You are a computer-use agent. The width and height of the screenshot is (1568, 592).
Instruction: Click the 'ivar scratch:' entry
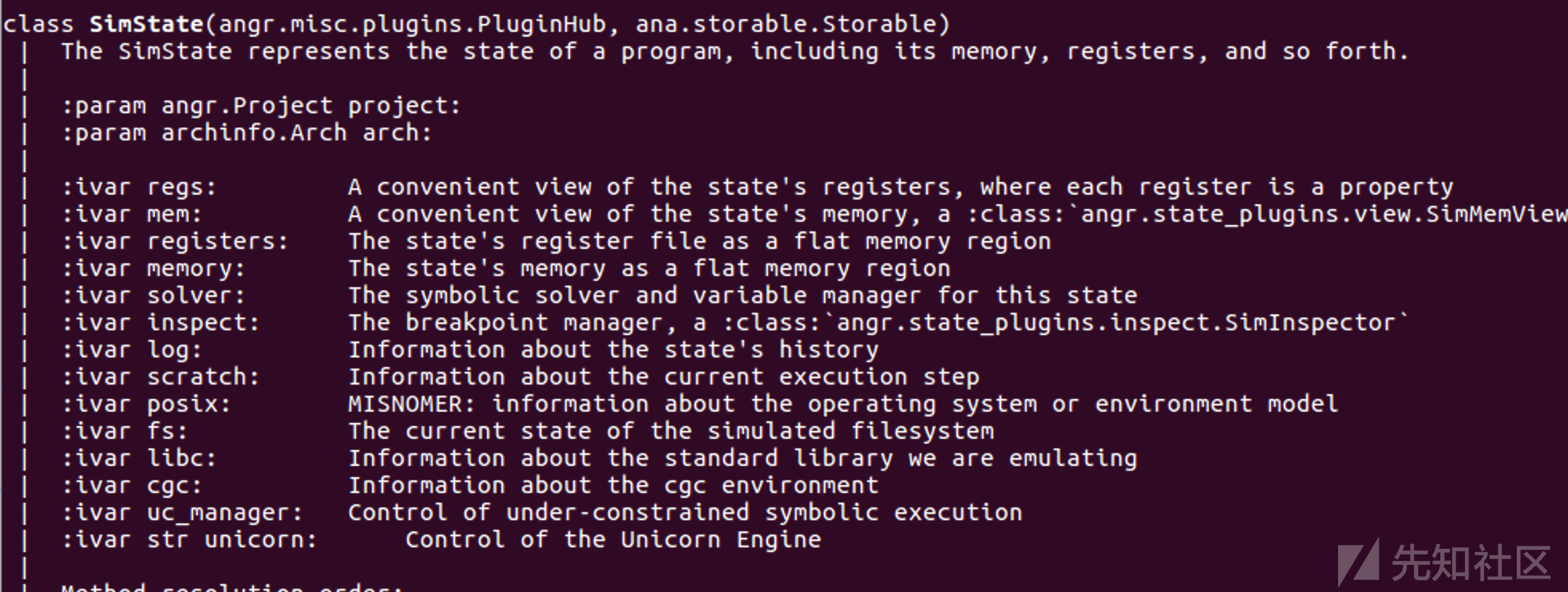tap(160, 377)
